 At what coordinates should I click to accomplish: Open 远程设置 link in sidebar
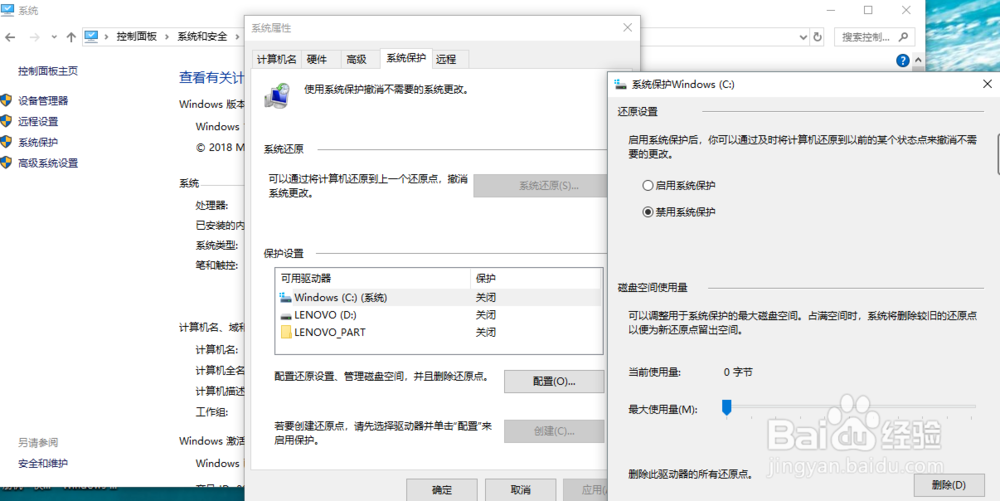pos(38,121)
